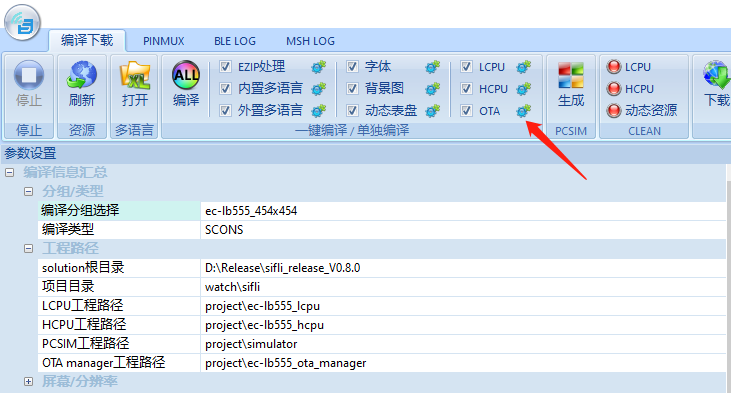Select the LCPU工程路径 property label
Viewport: 731px width, 393px height.
tap(119, 306)
